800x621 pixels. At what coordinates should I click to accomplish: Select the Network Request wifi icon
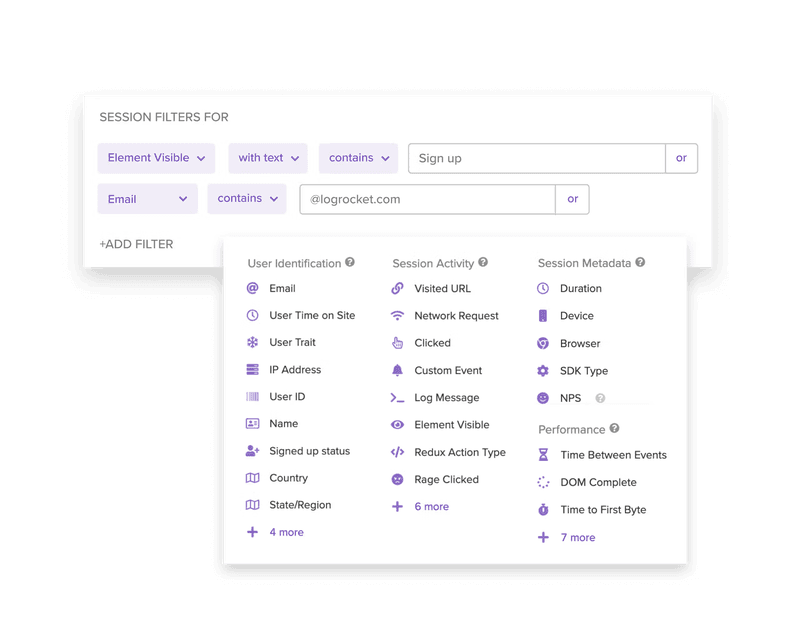pyautogui.click(x=398, y=315)
